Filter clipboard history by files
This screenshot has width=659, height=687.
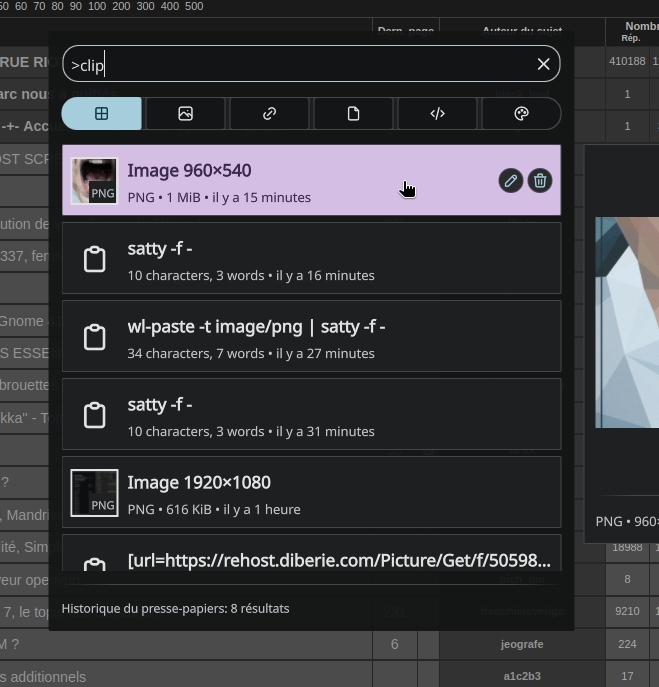point(353,114)
